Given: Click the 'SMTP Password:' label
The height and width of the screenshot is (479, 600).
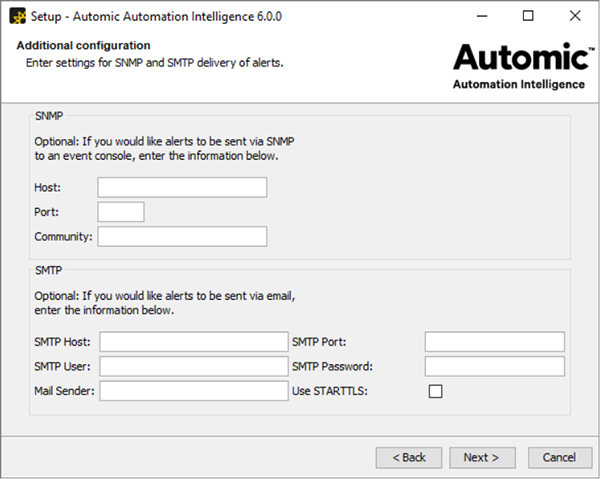Looking at the screenshot, I should pyautogui.click(x=332, y=367).
